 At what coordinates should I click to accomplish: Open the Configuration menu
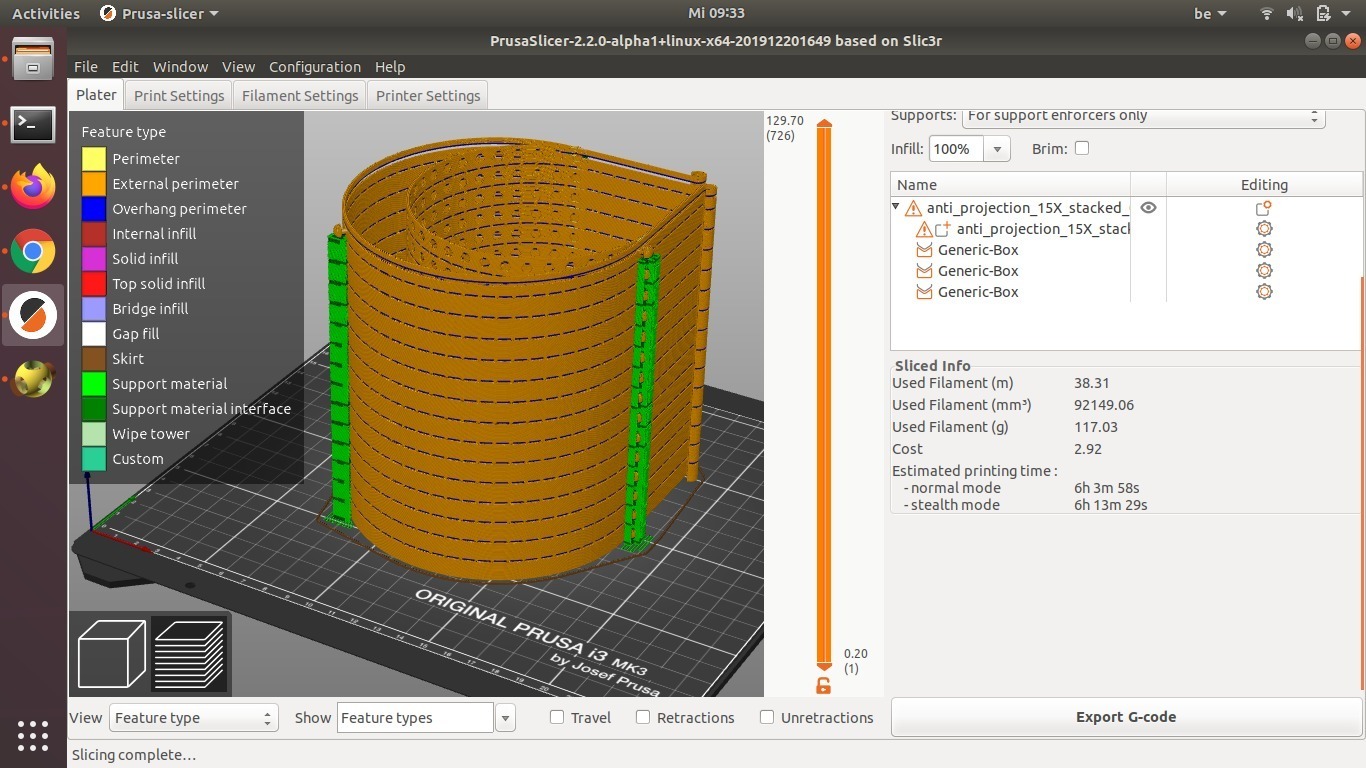pyautogui.click(x=315, y=67)
